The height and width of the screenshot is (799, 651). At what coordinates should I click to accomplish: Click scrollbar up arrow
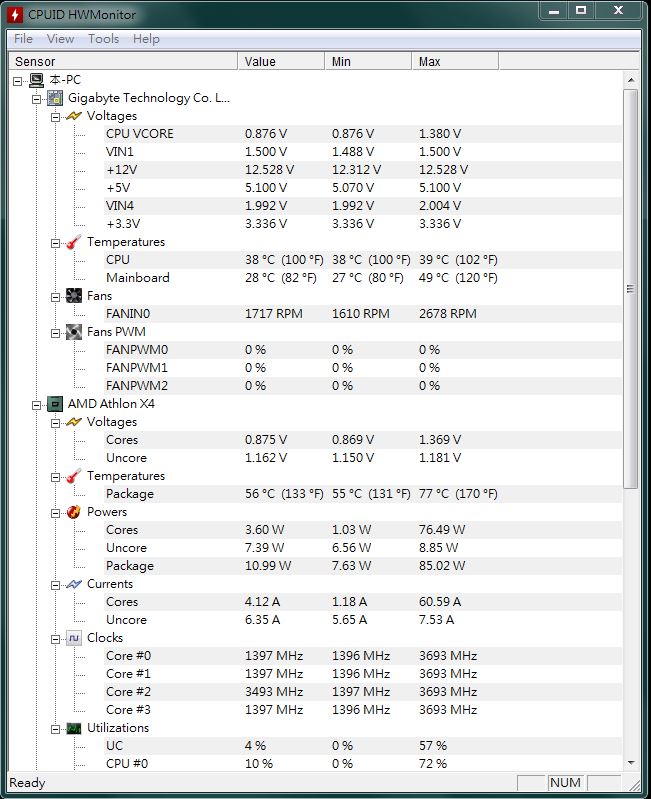click(x=631, y=80)
